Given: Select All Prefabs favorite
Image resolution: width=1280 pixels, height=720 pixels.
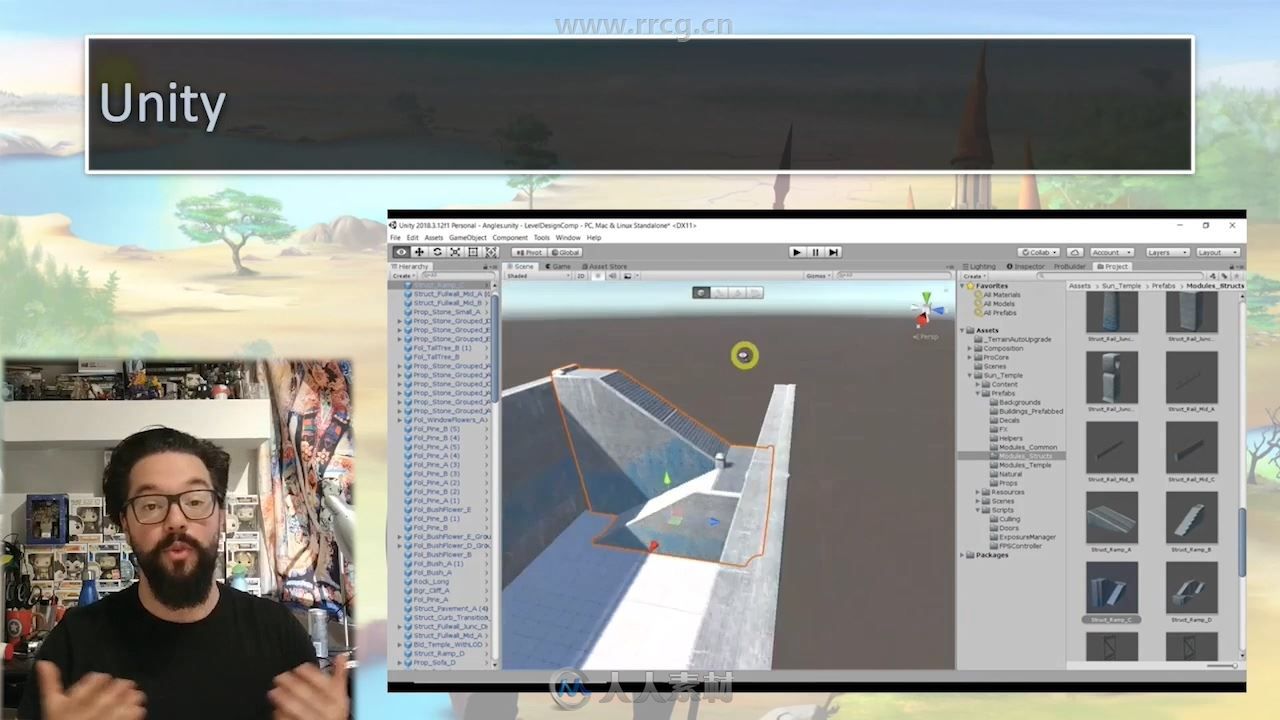Looking at the screenshot, I should [x=999, y=313].
